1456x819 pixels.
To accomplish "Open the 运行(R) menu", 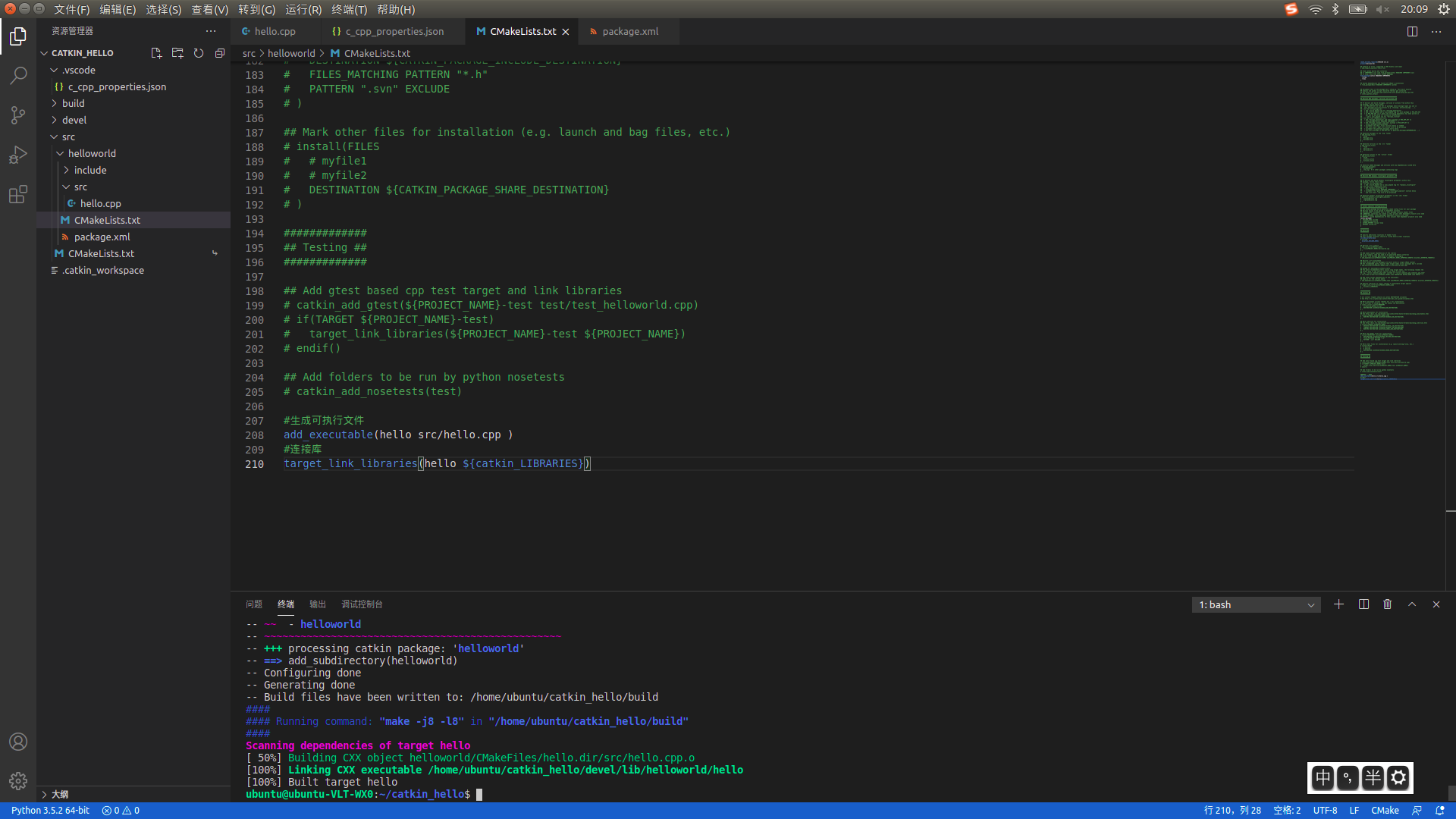I will tap(303, 10).
